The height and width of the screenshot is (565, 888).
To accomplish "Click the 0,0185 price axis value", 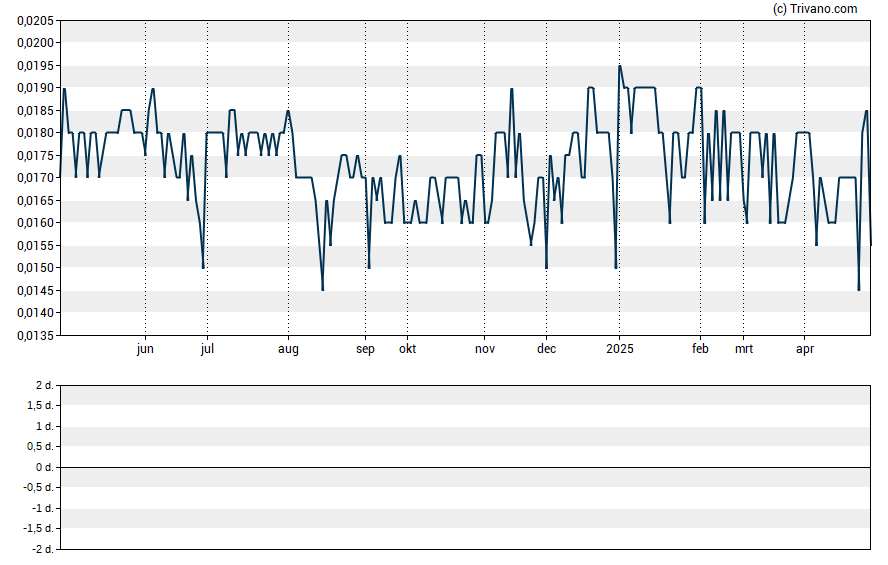I will (35, 110).
